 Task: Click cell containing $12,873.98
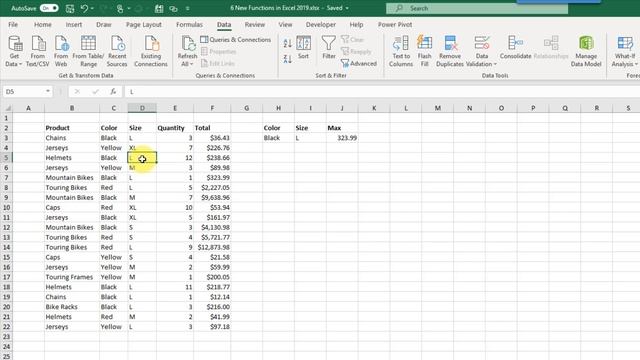click(212, 247)
